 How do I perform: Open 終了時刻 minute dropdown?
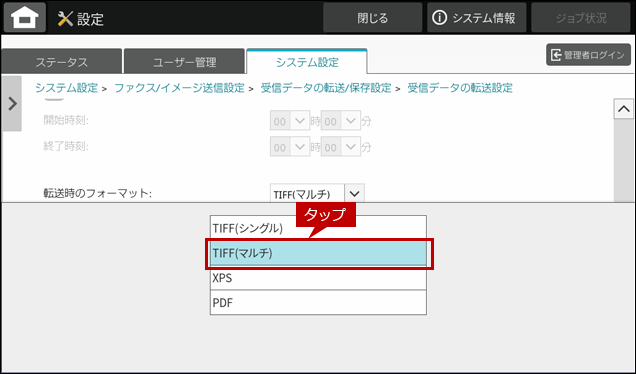[x=341, y=146]
